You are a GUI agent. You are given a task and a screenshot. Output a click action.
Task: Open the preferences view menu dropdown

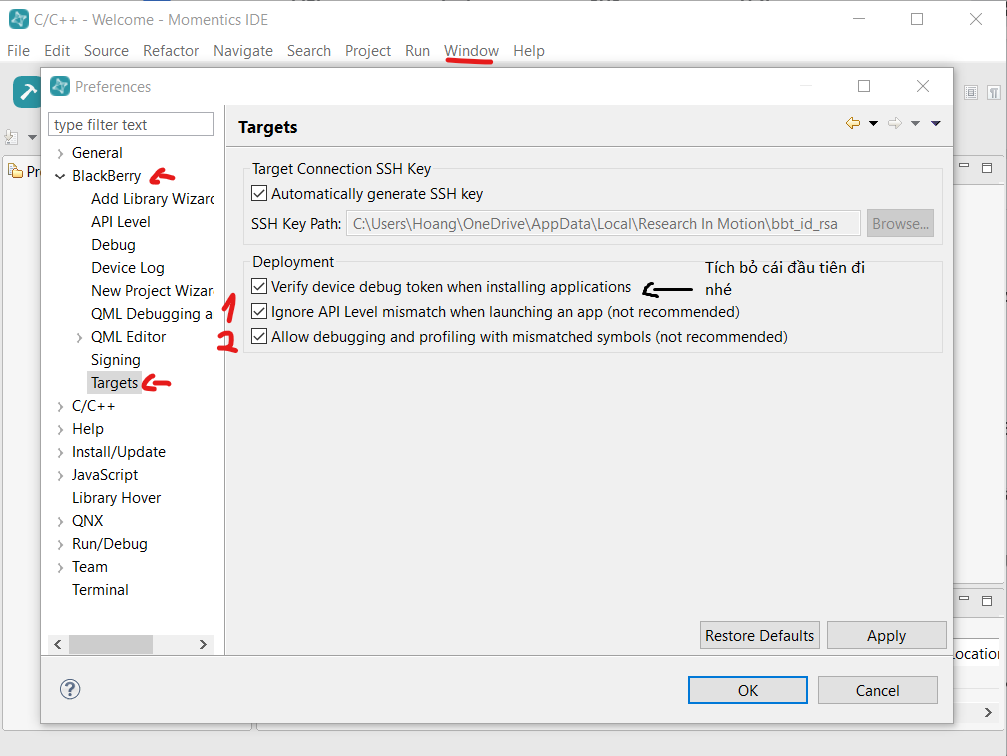[936, 123]
